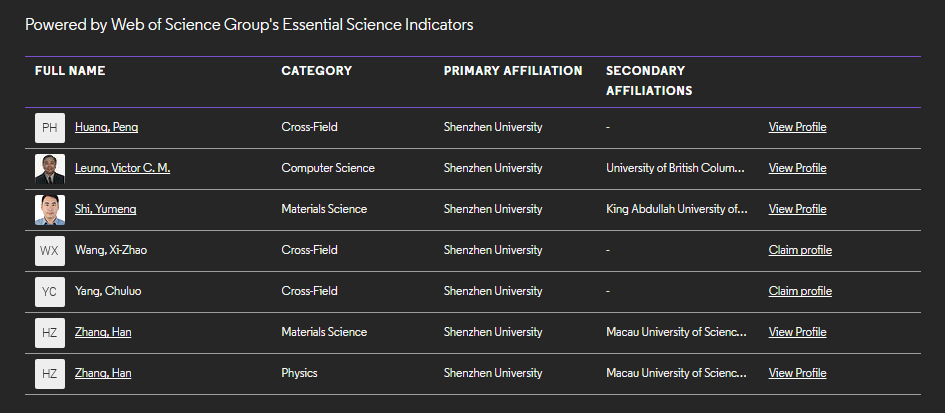Image resolution: width=945 pixels, height=413 pixels.
Task: View Profile for Huang, Peng
Action: pyautogui.click(x=797, y=127)
